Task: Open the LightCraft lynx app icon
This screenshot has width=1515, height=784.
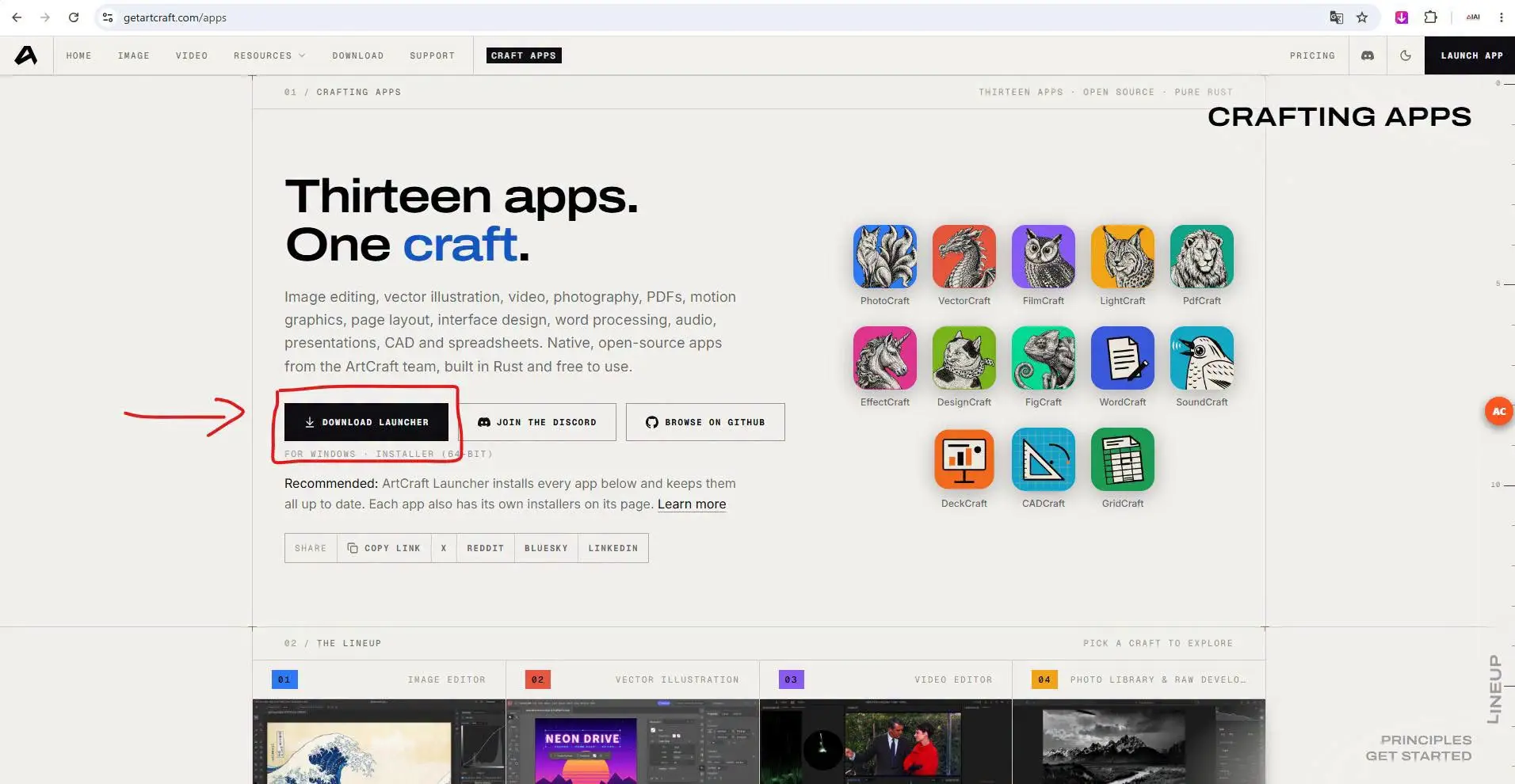Action: 1122,257
